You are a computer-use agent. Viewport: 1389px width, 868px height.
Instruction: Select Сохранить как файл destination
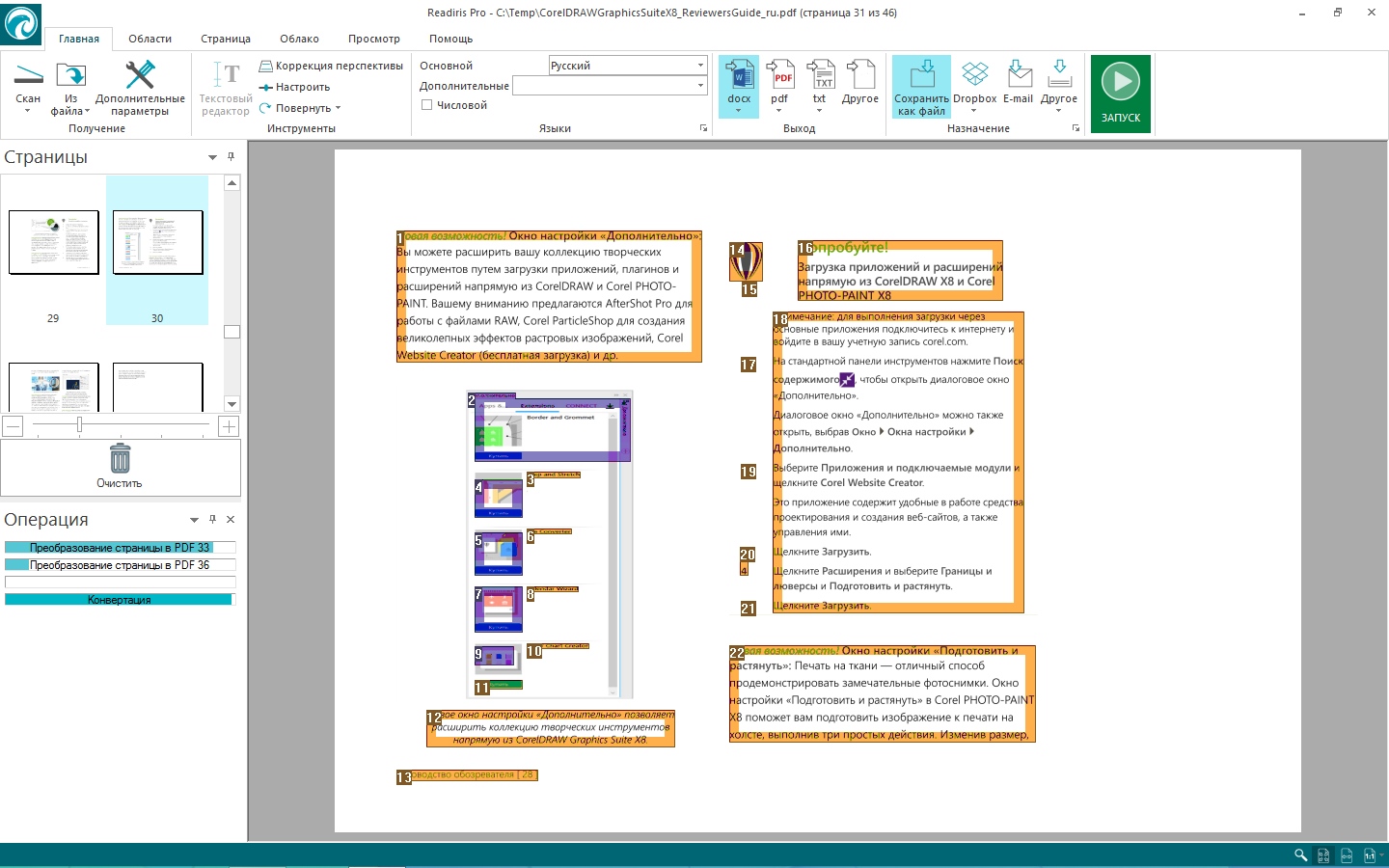coord(921,87)
